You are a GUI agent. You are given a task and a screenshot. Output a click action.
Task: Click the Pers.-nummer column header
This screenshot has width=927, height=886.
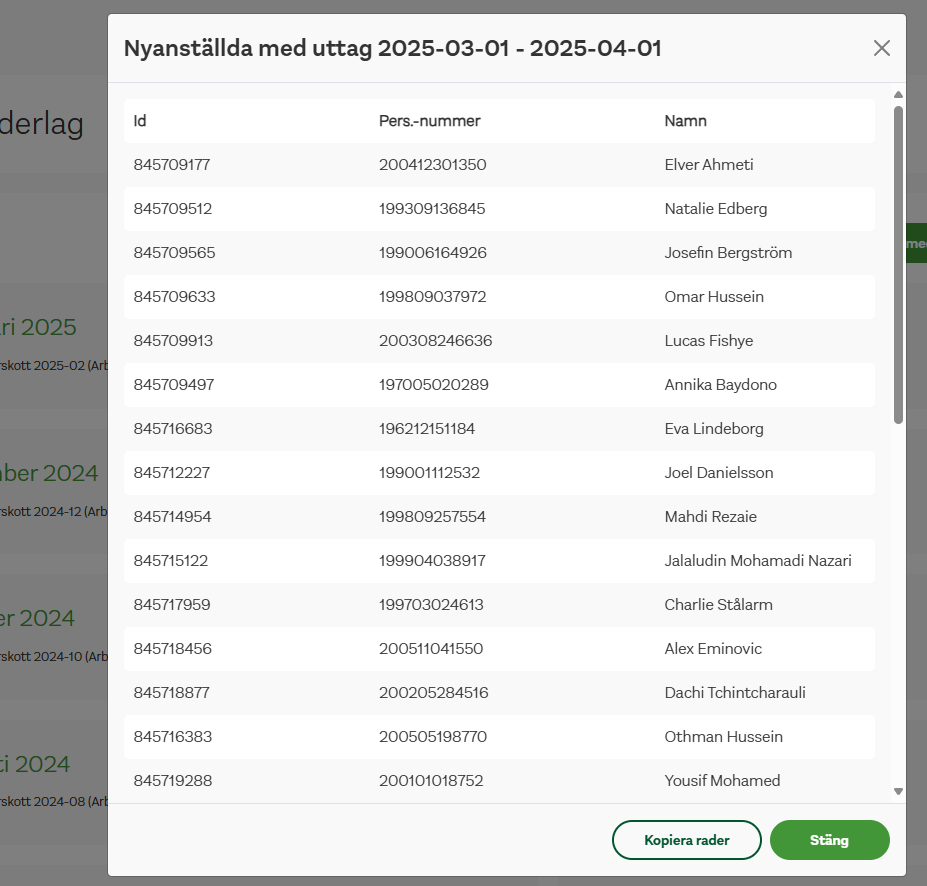[x=429, y=121]
